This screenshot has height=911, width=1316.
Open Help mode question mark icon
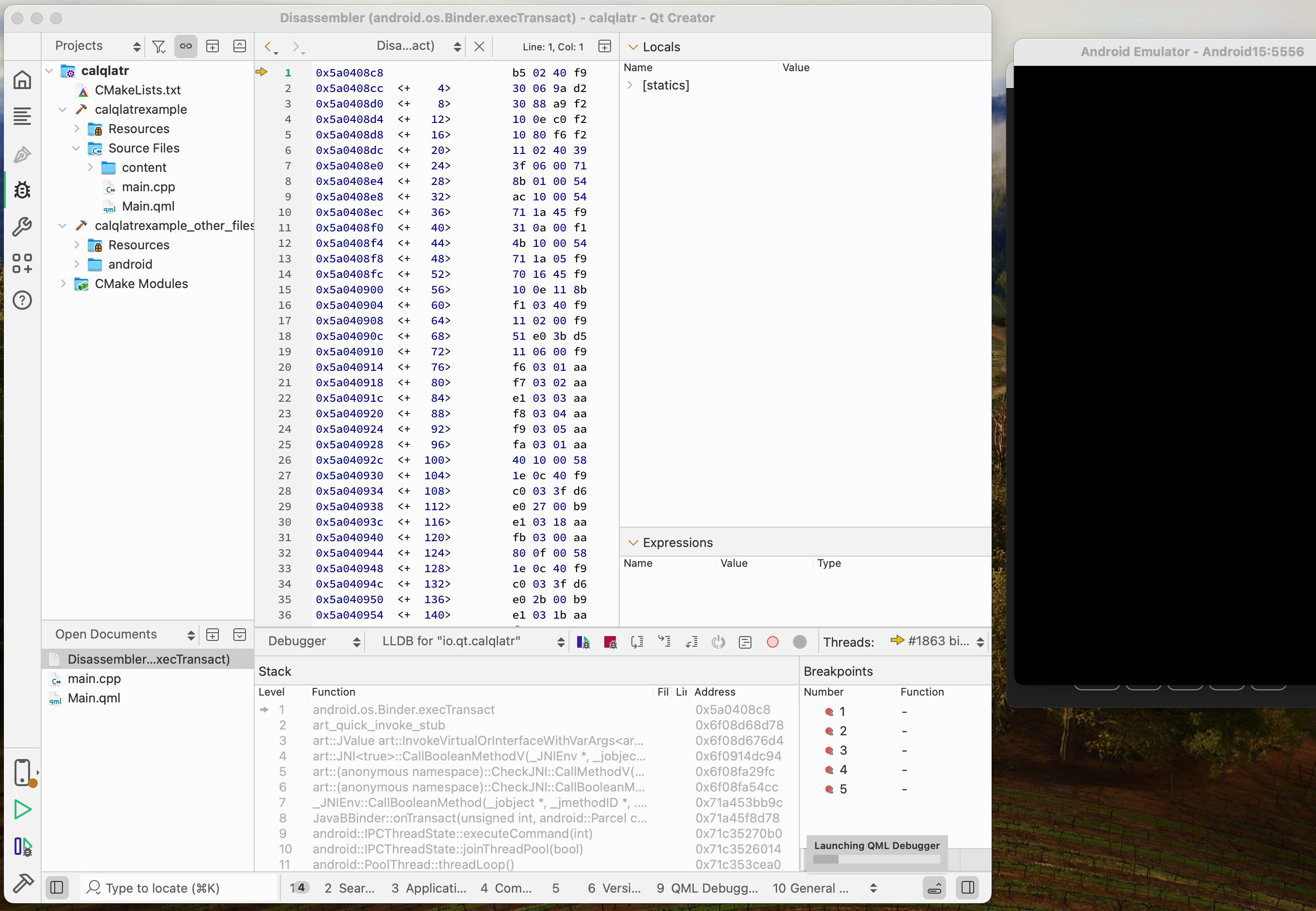point(22,300)
